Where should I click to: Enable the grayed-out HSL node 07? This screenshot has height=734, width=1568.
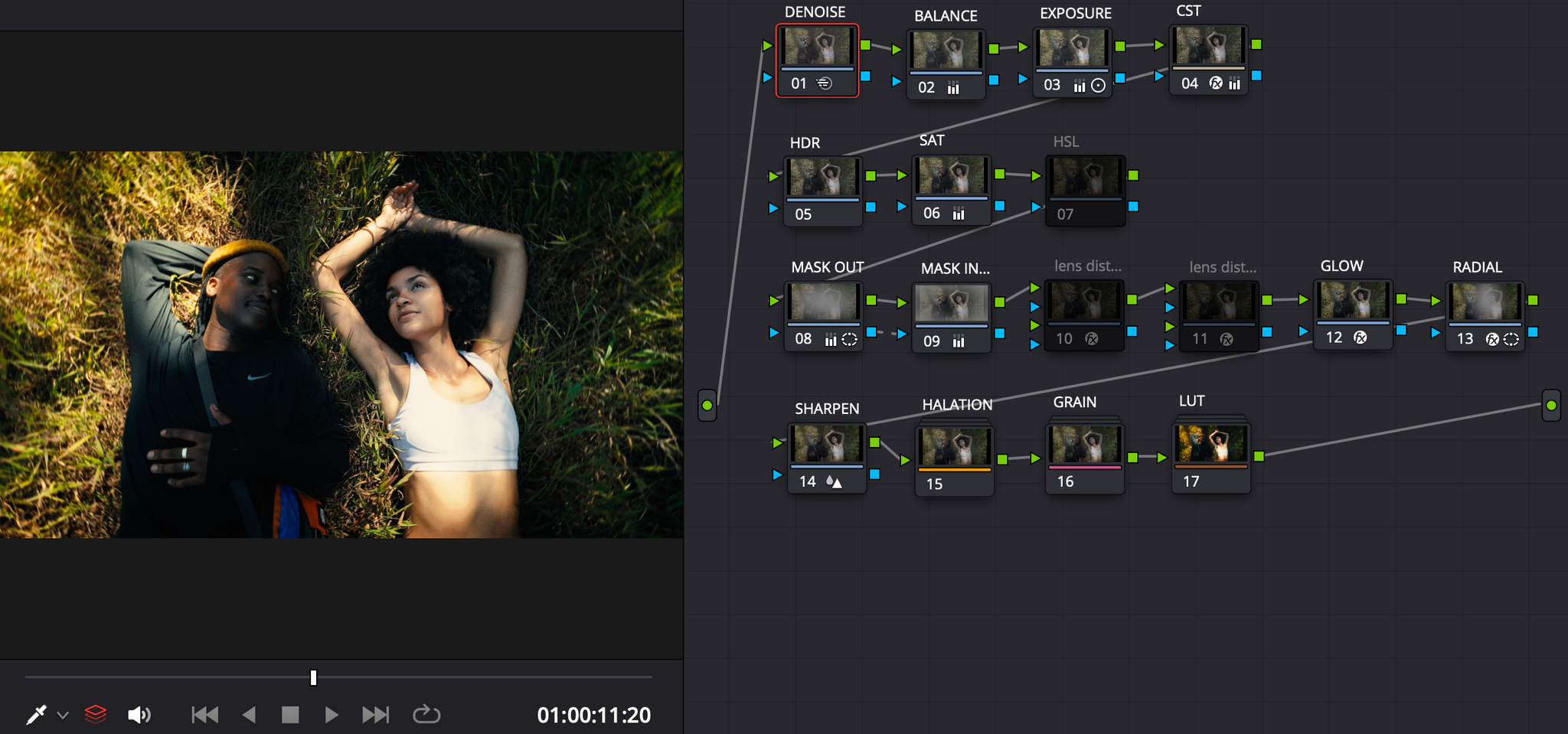[1086, 184]
